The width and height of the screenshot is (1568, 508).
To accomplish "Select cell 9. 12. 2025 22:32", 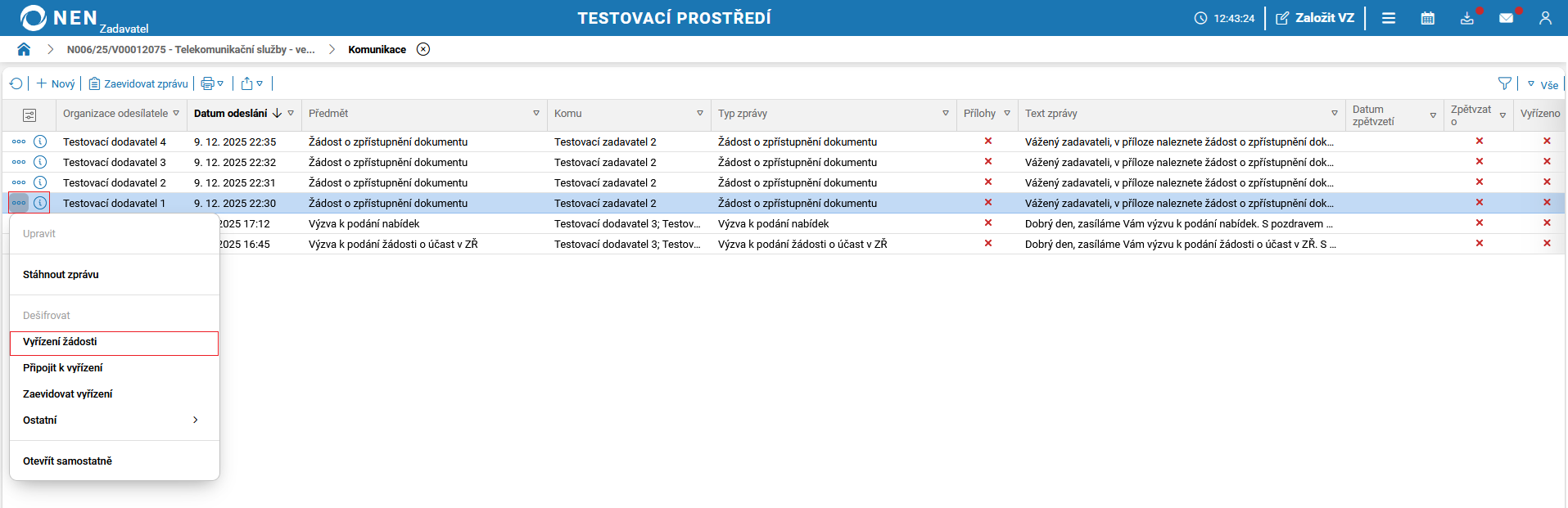I will [235, 162].
